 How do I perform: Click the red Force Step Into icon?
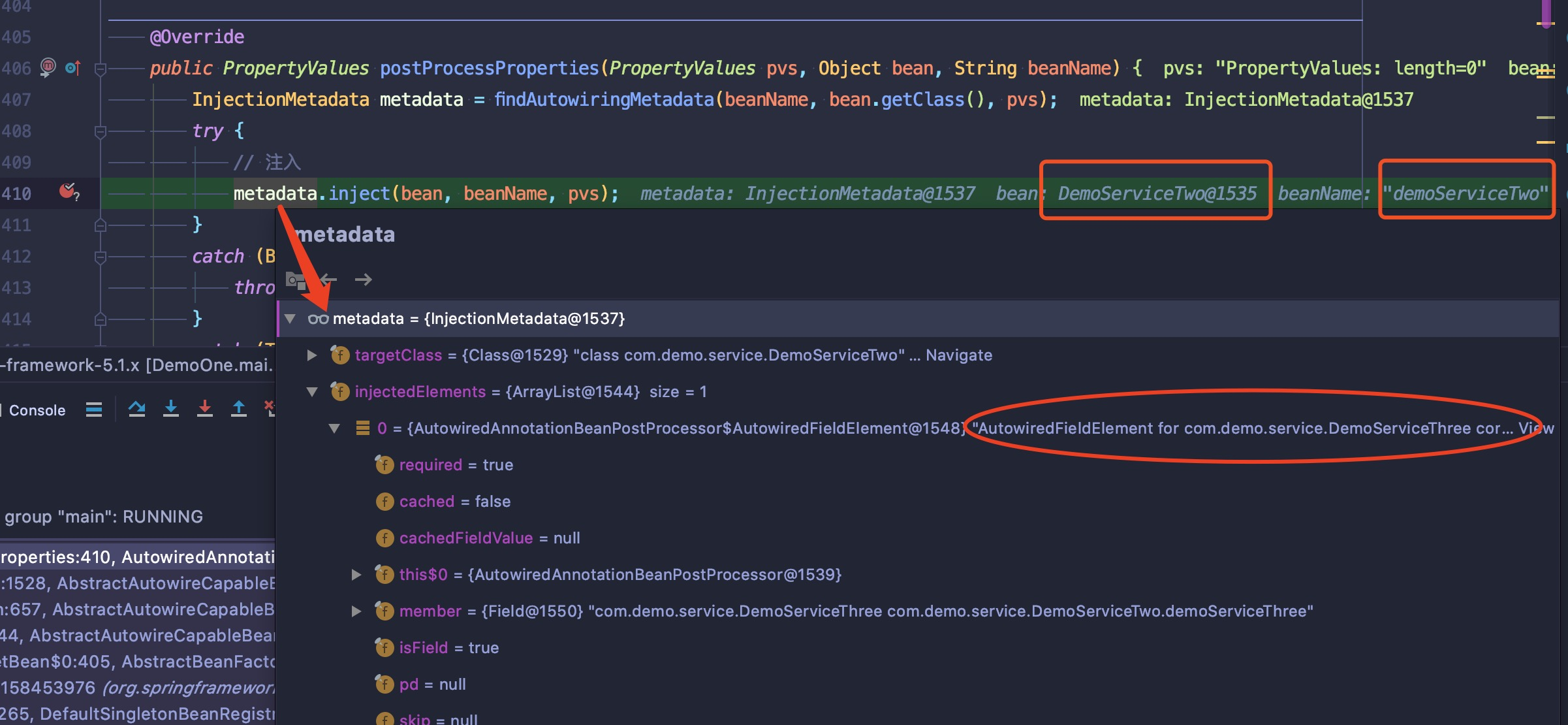[x=205, y=409]
